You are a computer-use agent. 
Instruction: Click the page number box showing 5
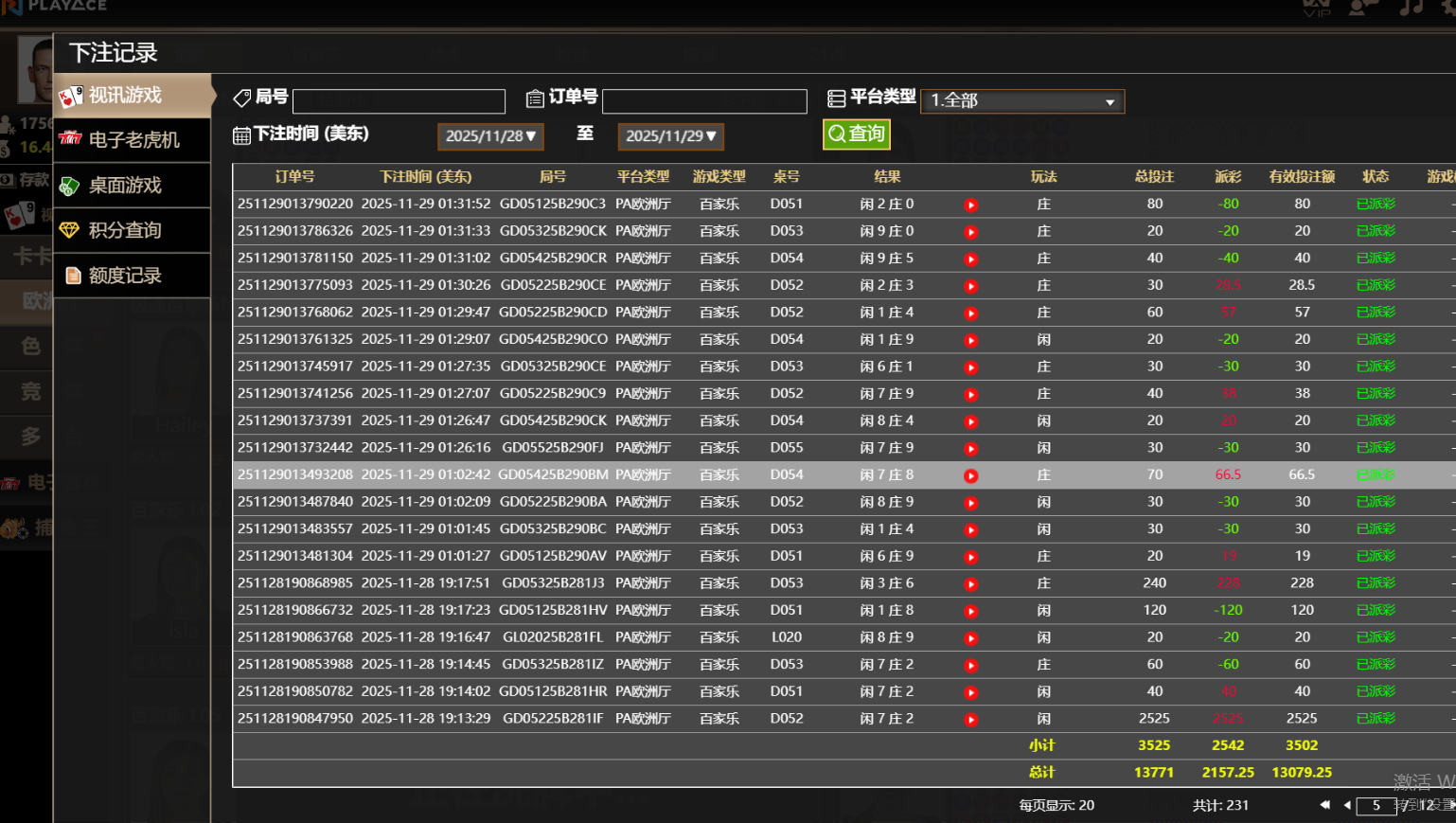point(1376,805)
